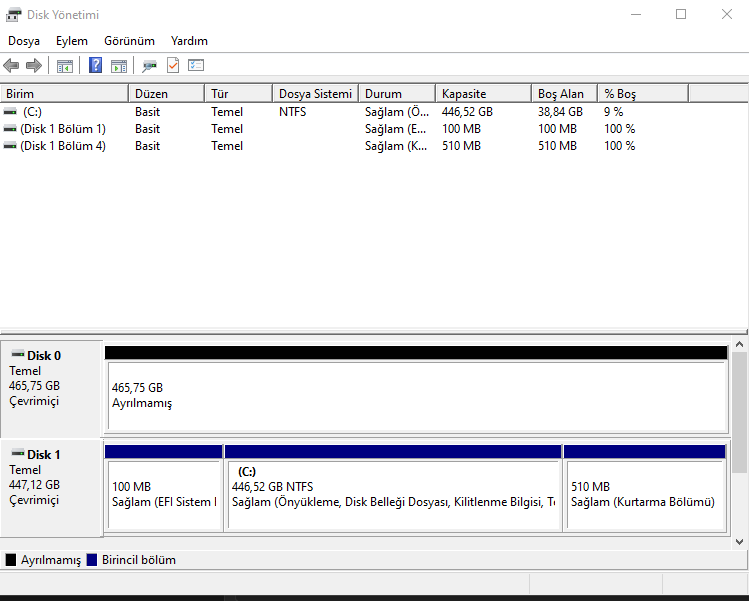This screenshot has width=749, height=601.
Task: Click the list settings toolbar icon
Action: (196, 65)
